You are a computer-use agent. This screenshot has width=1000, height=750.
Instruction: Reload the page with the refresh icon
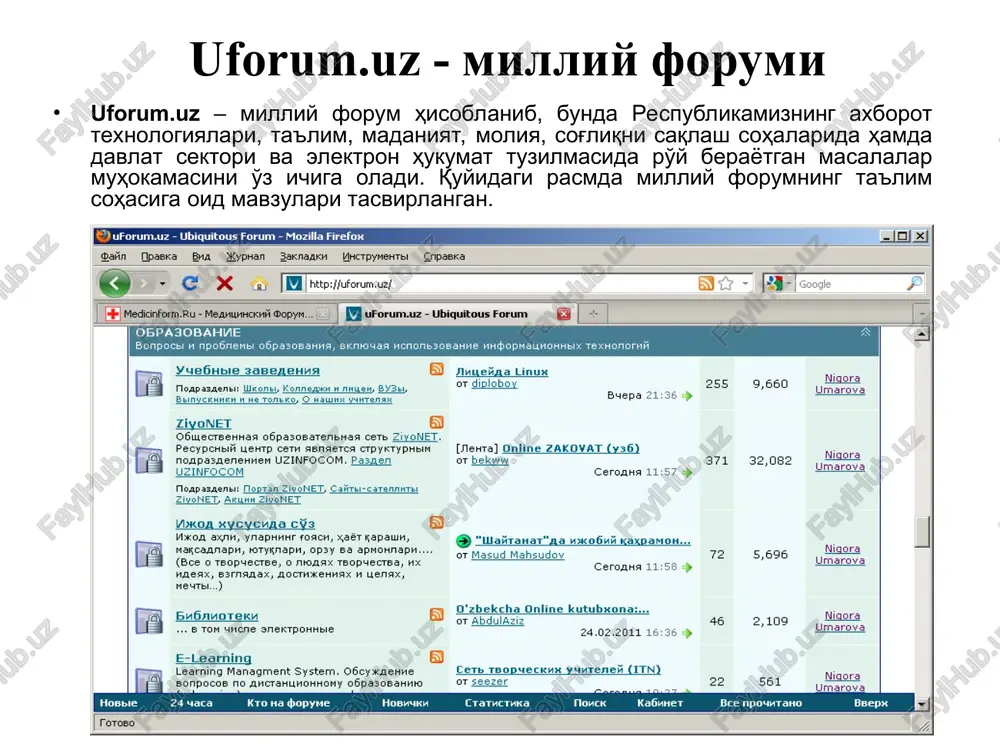click(190, 283)
